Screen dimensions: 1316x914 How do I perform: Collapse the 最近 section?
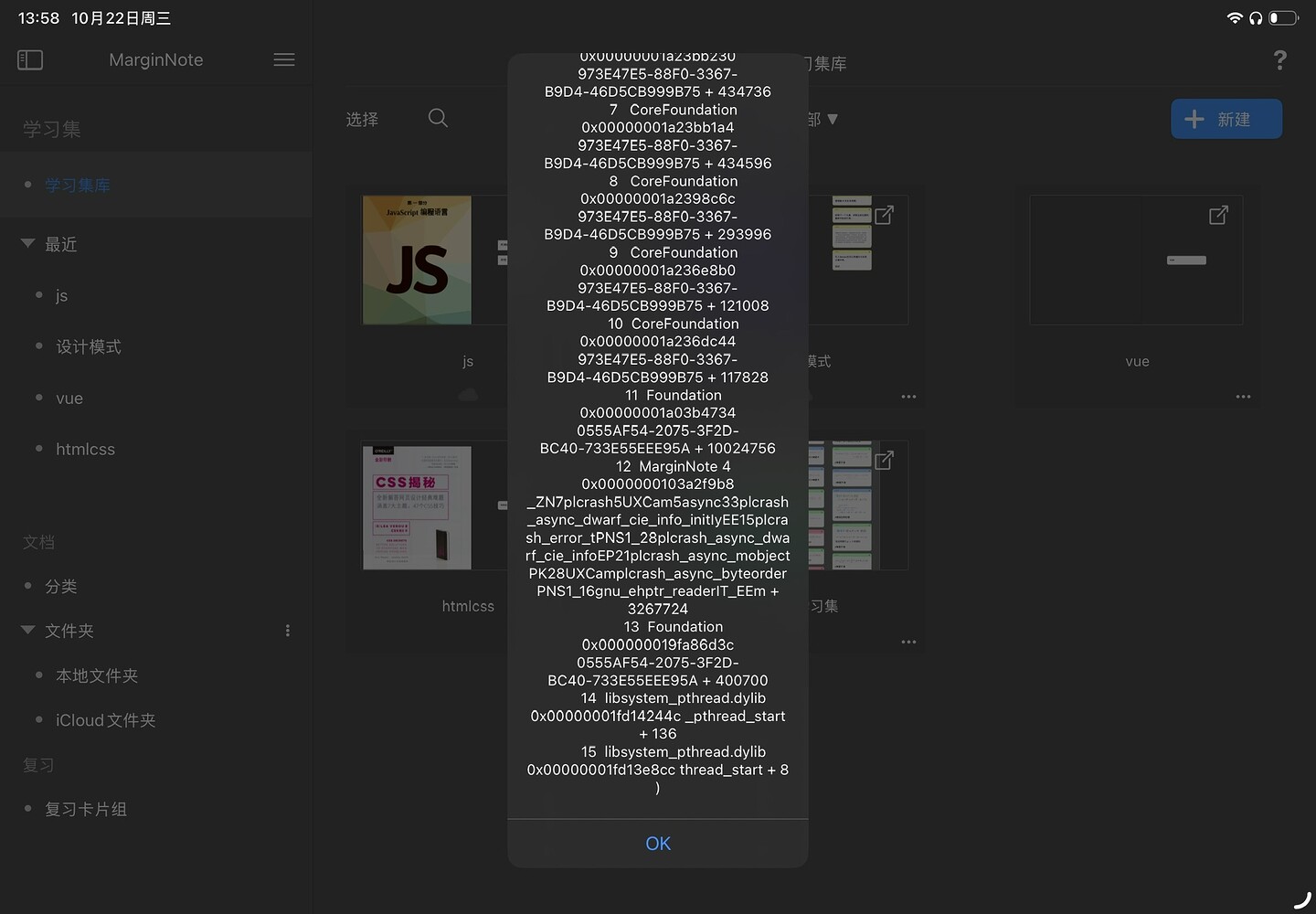(27, 244)
